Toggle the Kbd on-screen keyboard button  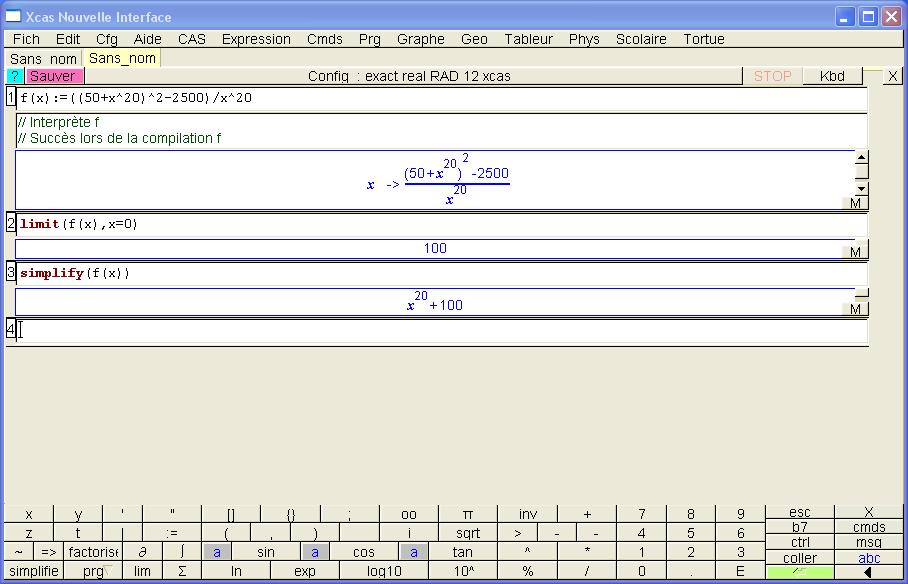[x=831, y=76]
